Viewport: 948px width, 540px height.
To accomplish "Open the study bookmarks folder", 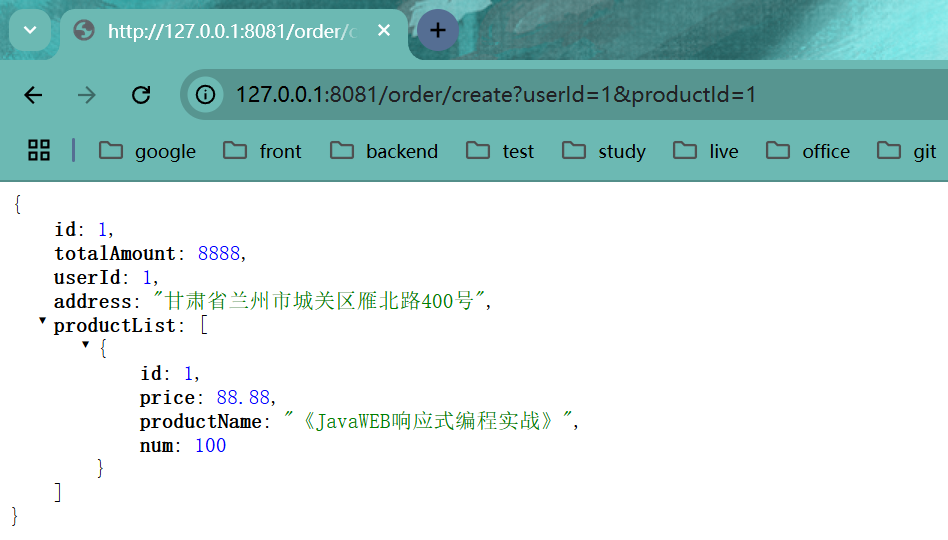I will point(604,151).
